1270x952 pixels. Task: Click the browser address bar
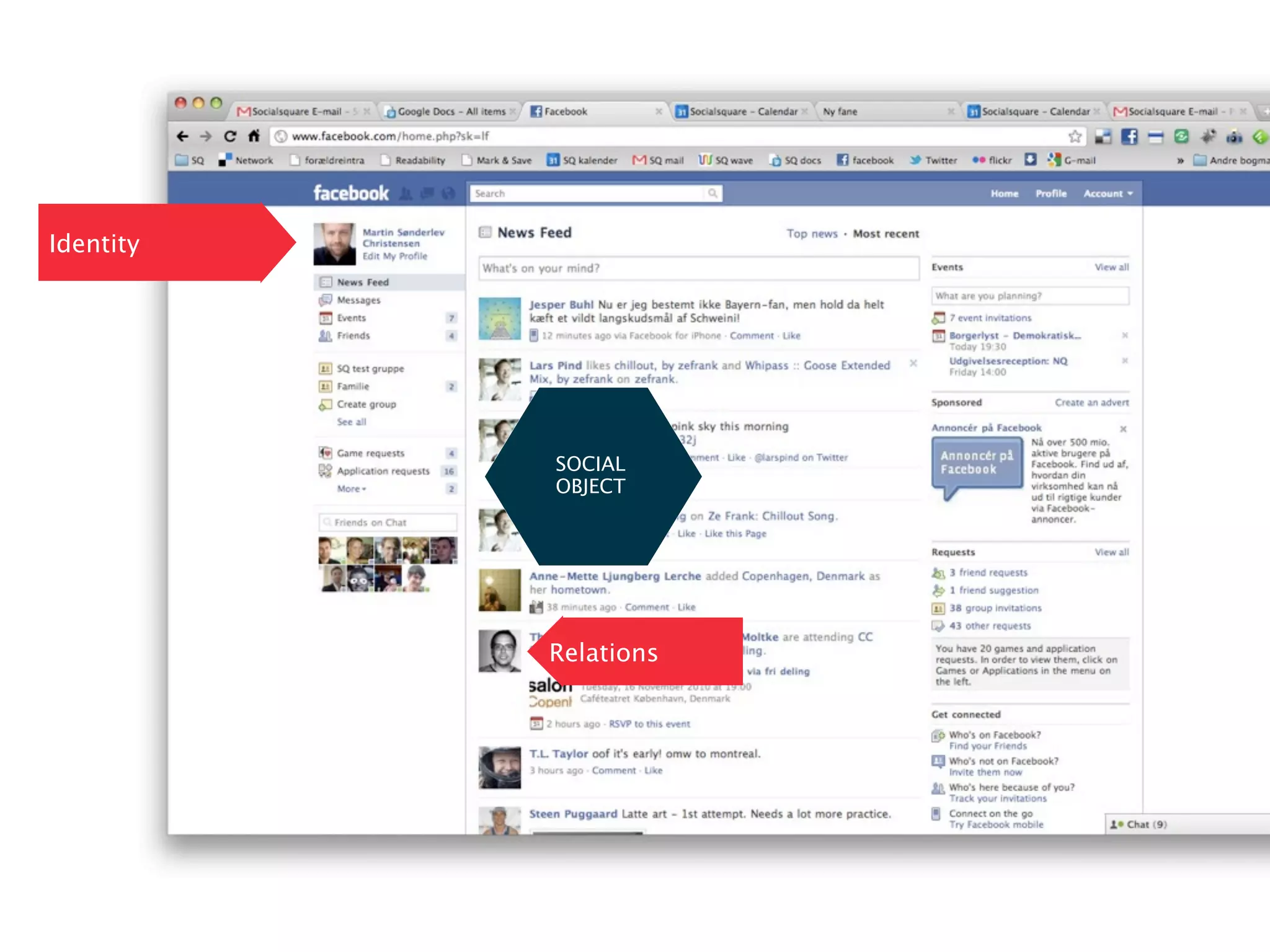click(676, 136)
